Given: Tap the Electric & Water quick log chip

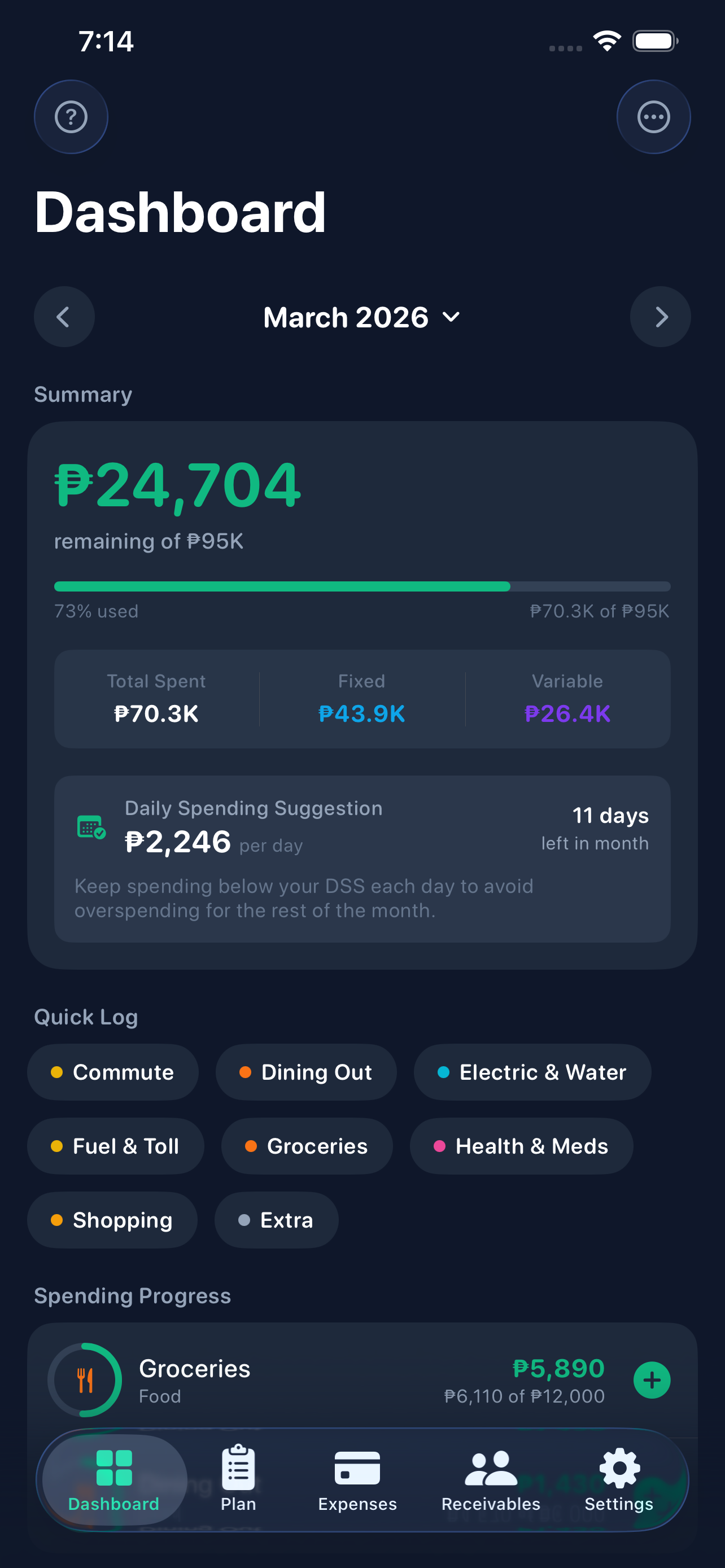Looking at the screenshot, I should pyautogui.click(x=532, y=1072).
